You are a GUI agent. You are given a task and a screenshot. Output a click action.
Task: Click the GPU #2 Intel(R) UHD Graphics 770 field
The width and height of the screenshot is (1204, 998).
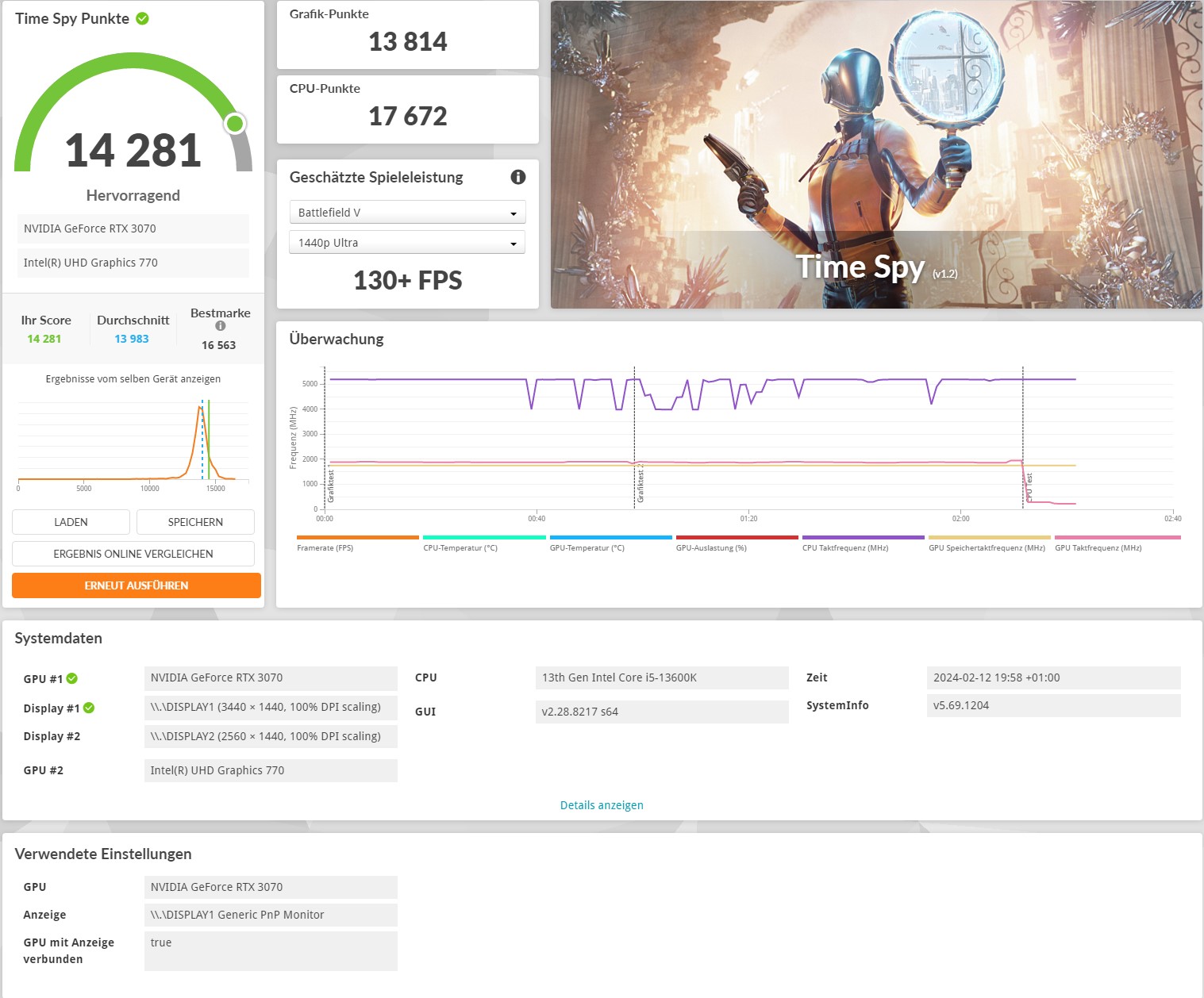click(x=271, y=770)
